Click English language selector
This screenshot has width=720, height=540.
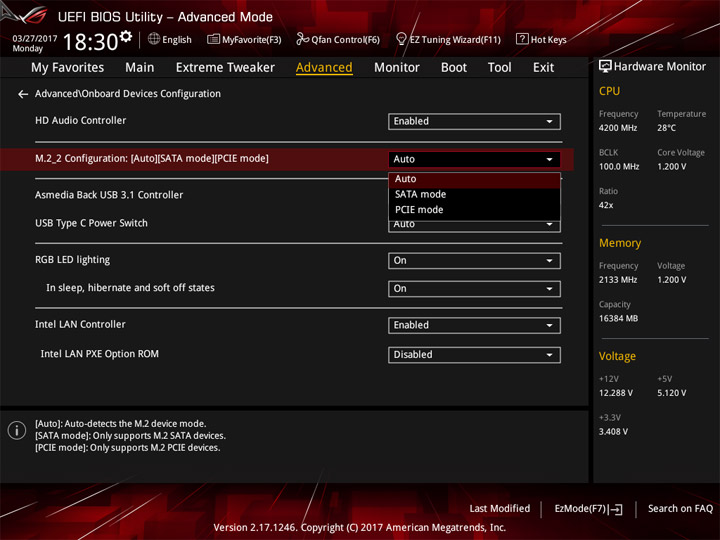coord(177,40)
